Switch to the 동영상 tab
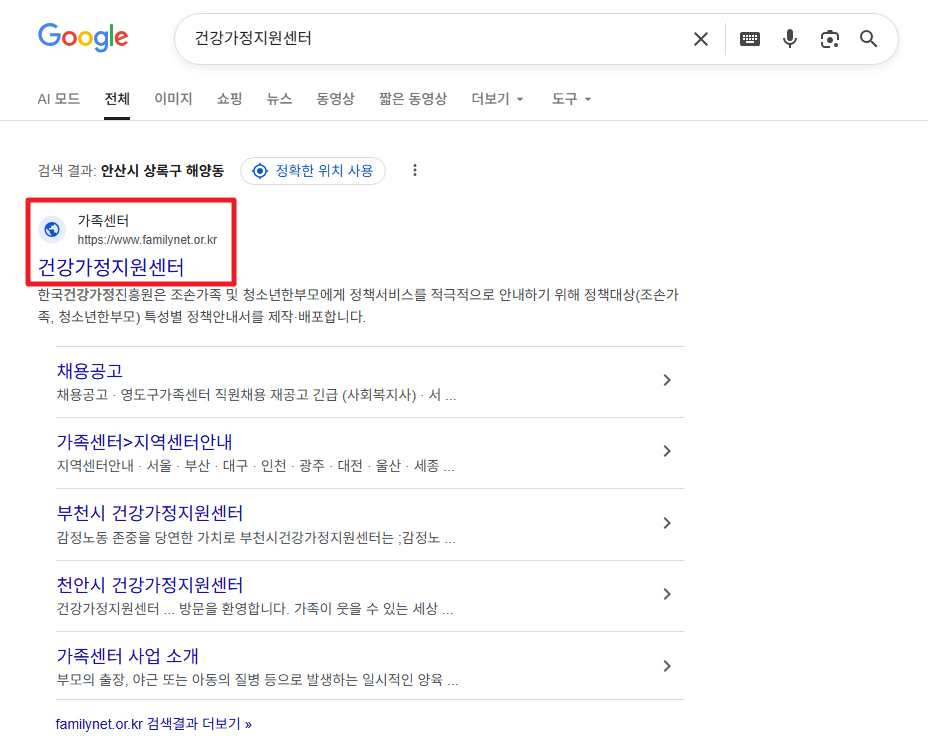This screenshot has width=928, height=756. (x=335, y=99)
